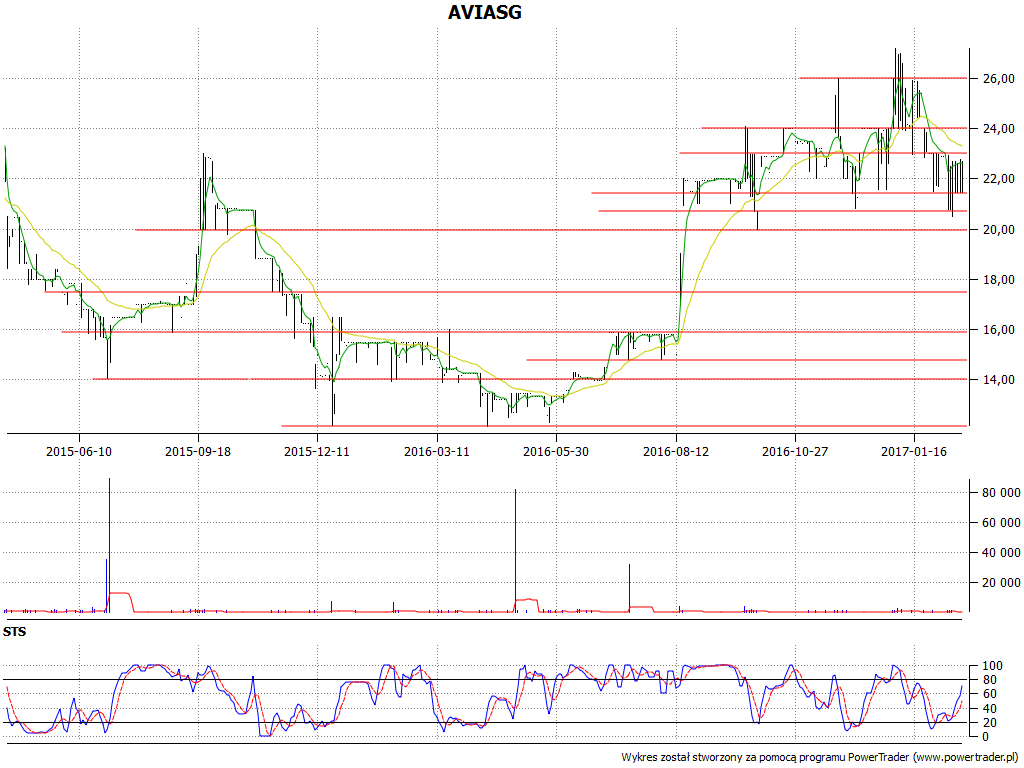The width and height of the screenshot is (1024, 768).
Task: Click the 0 value on STS axis
Action: 987,737
